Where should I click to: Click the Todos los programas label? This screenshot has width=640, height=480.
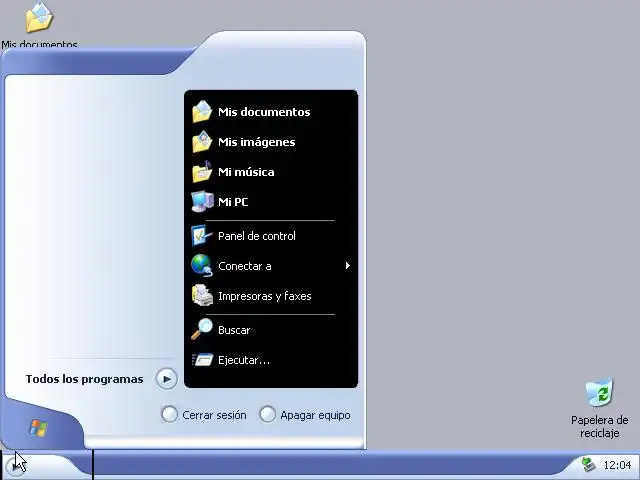coord(84,379)
